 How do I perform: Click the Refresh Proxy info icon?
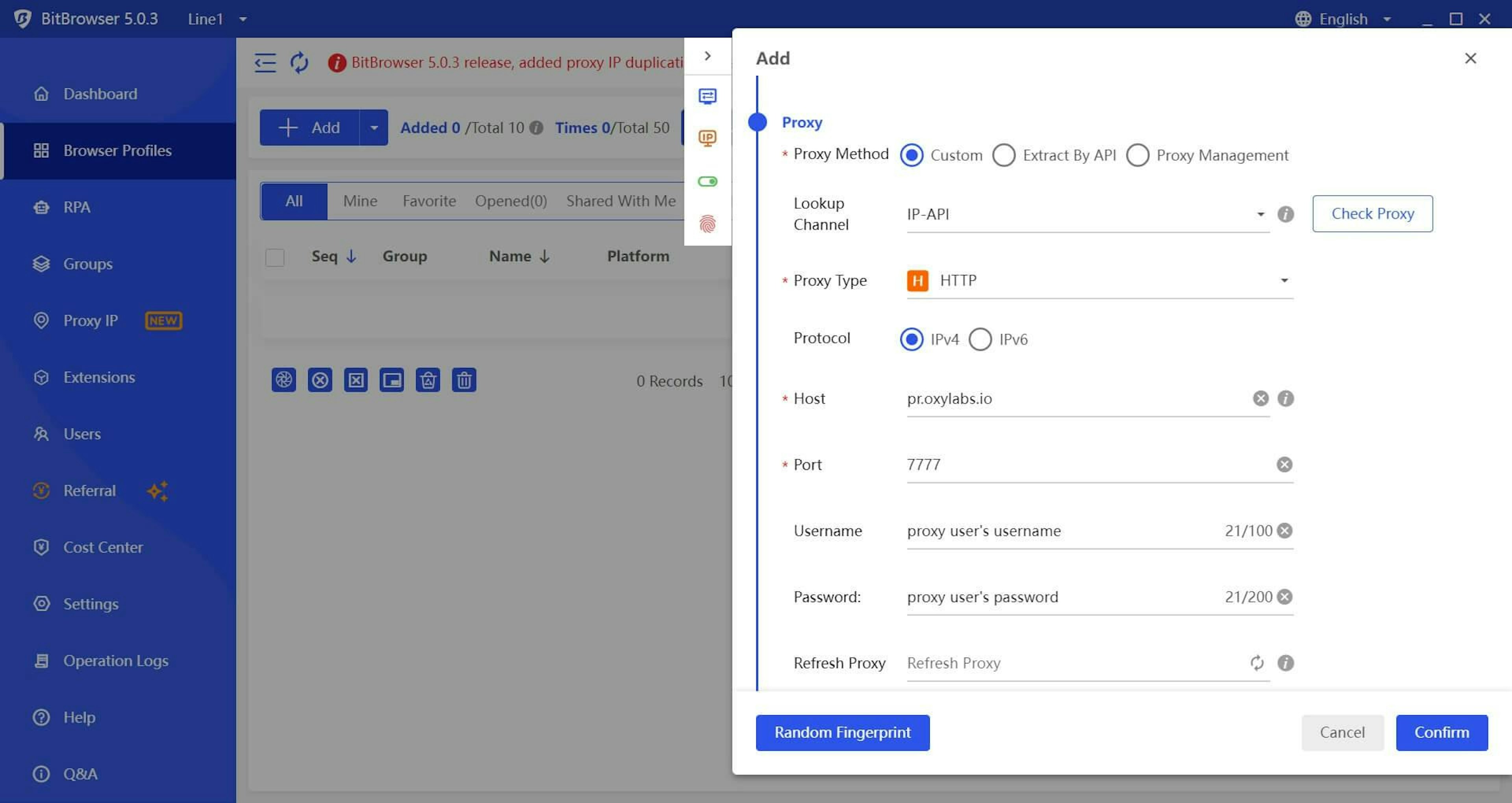1286,663
